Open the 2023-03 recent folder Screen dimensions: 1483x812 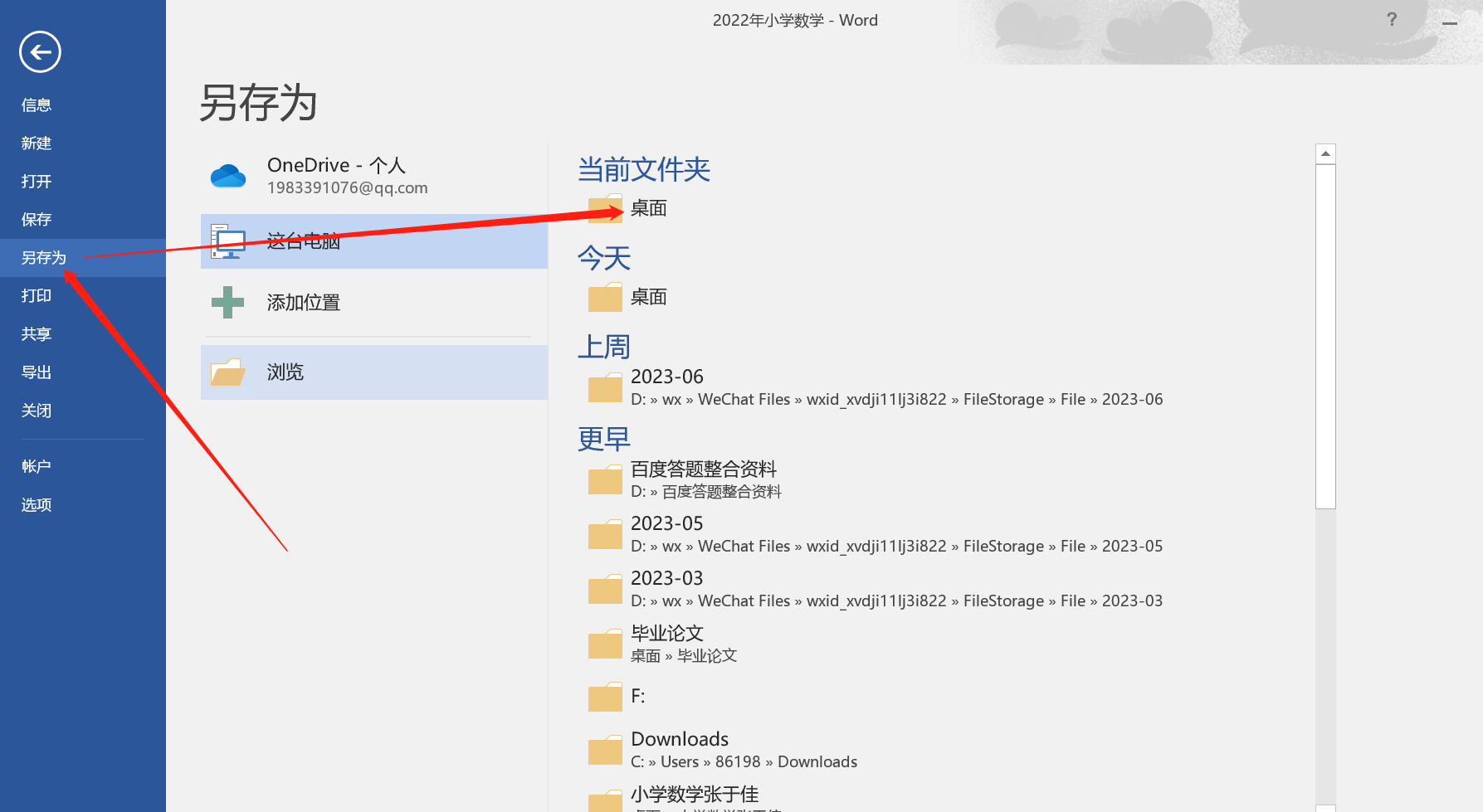coord(667,578)
